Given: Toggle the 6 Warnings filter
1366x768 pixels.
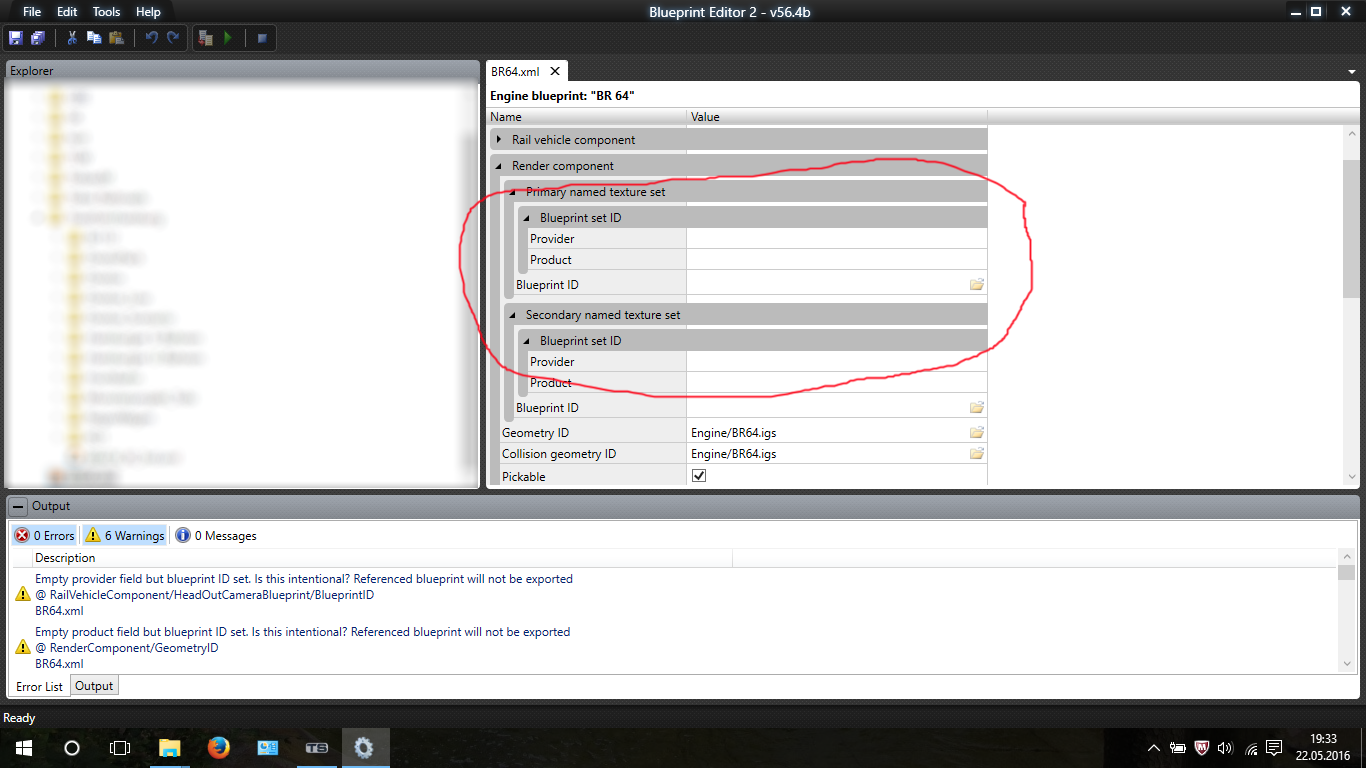Looking at the screenshot, I should pyautogui.click(x=124, y=536).
